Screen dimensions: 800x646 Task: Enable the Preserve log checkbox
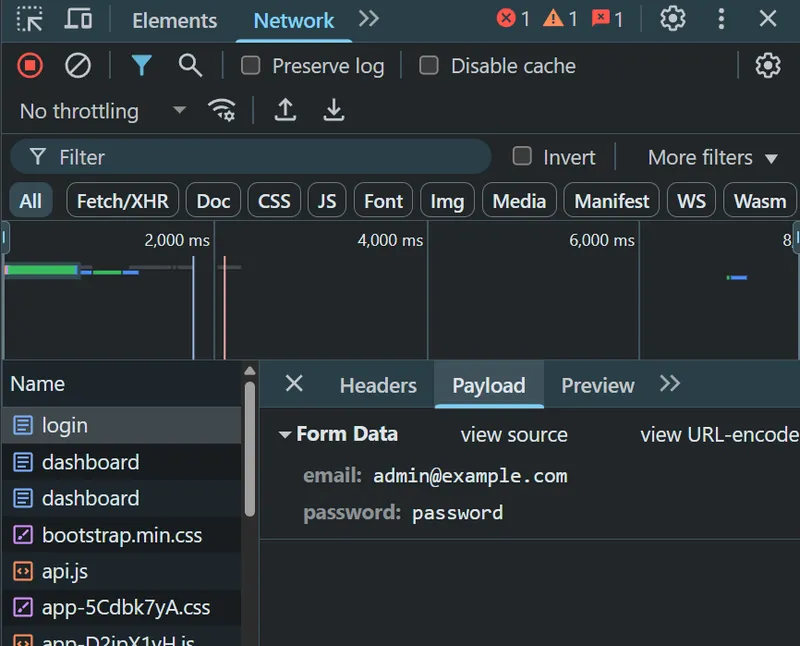251,66
